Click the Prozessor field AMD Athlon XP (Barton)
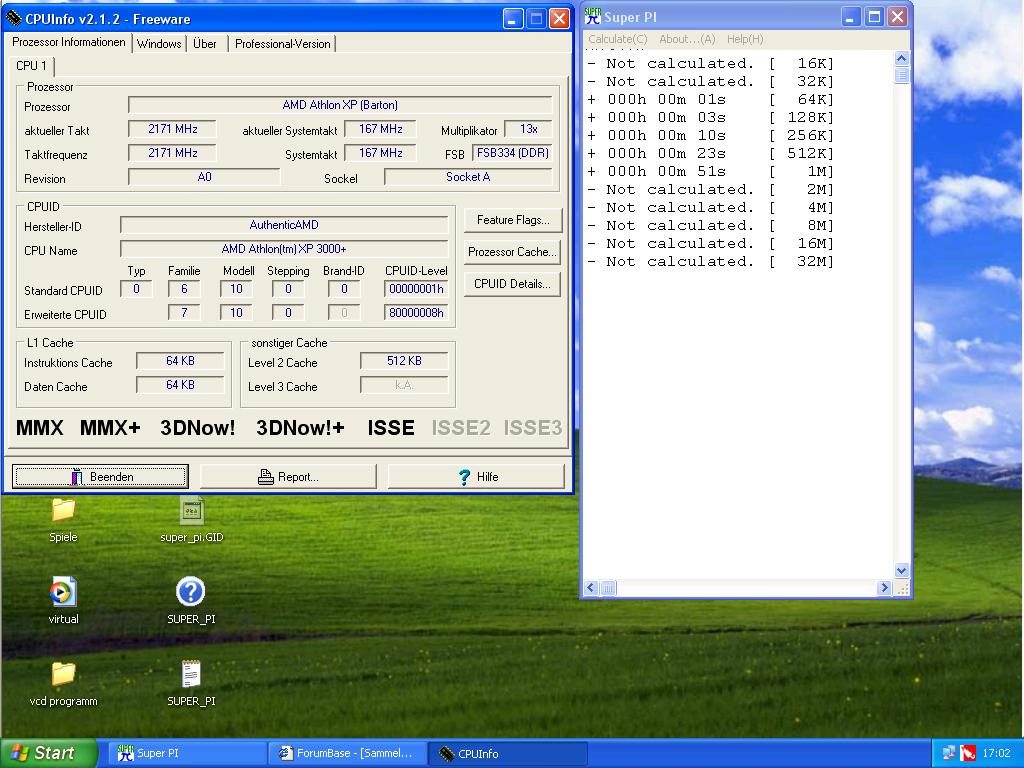This screenshot has width=1024, height=768. coord(340,104)
